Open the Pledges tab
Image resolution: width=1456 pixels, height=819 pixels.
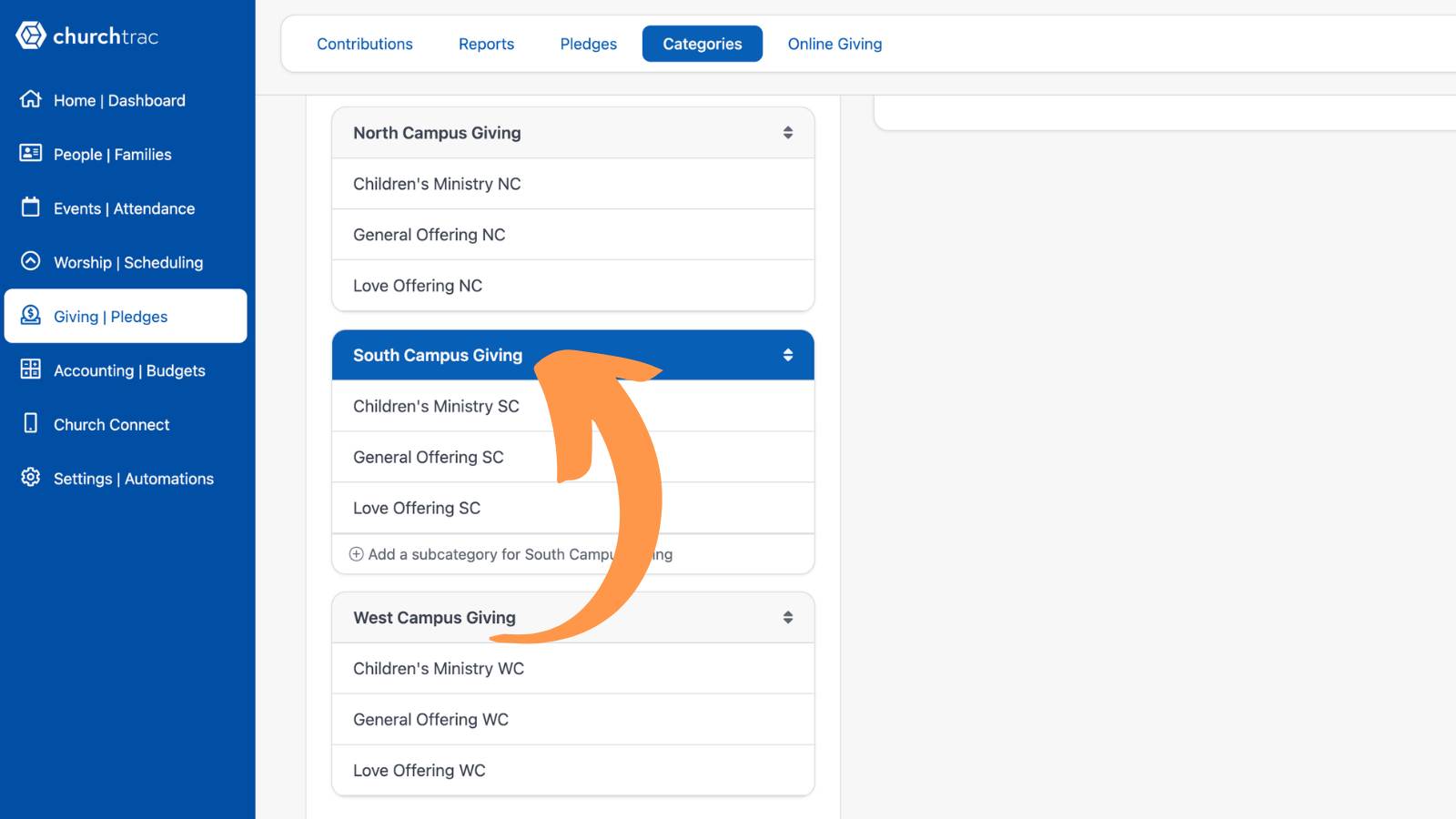(589, 44)
